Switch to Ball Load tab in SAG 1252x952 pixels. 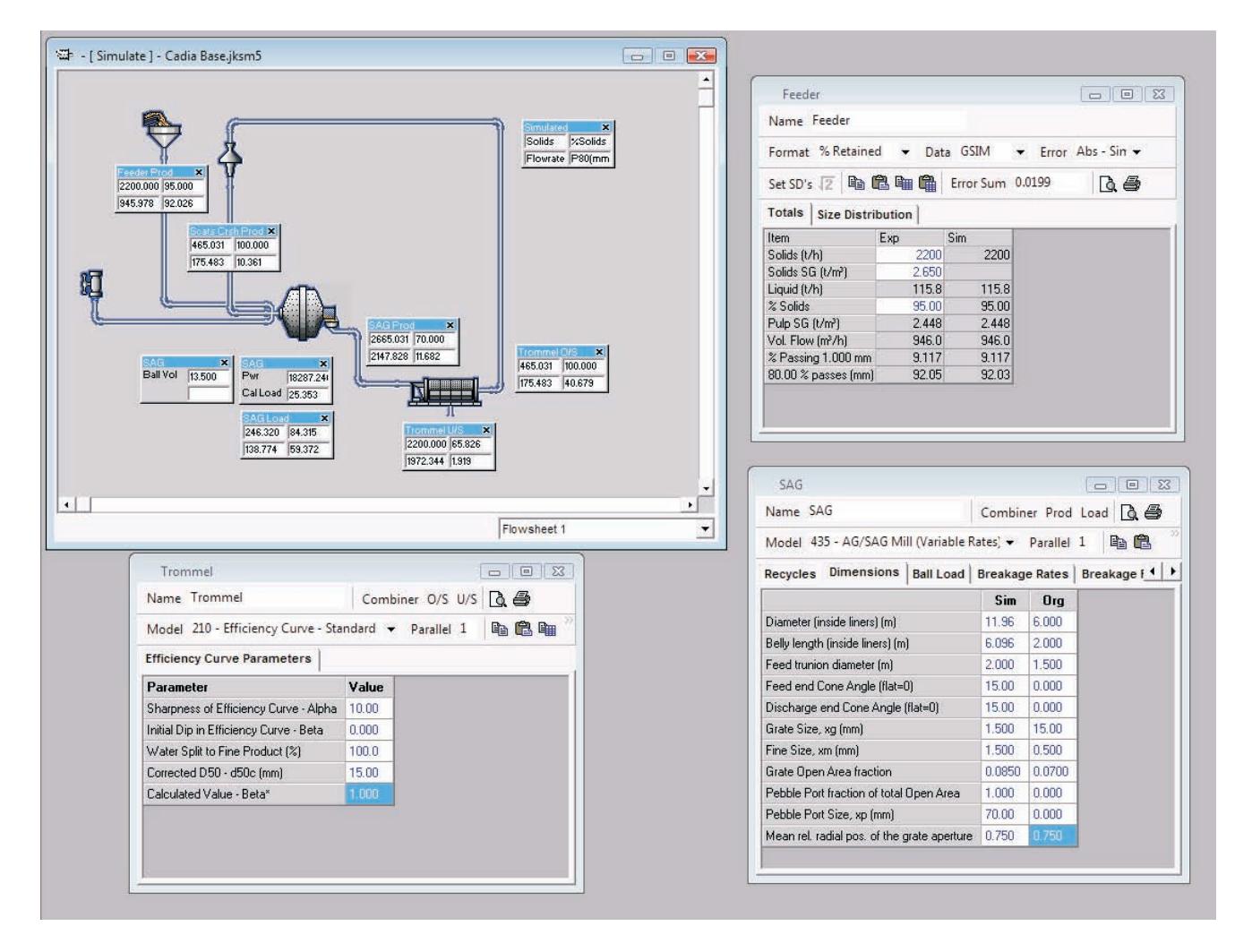(x=938, y=574)
